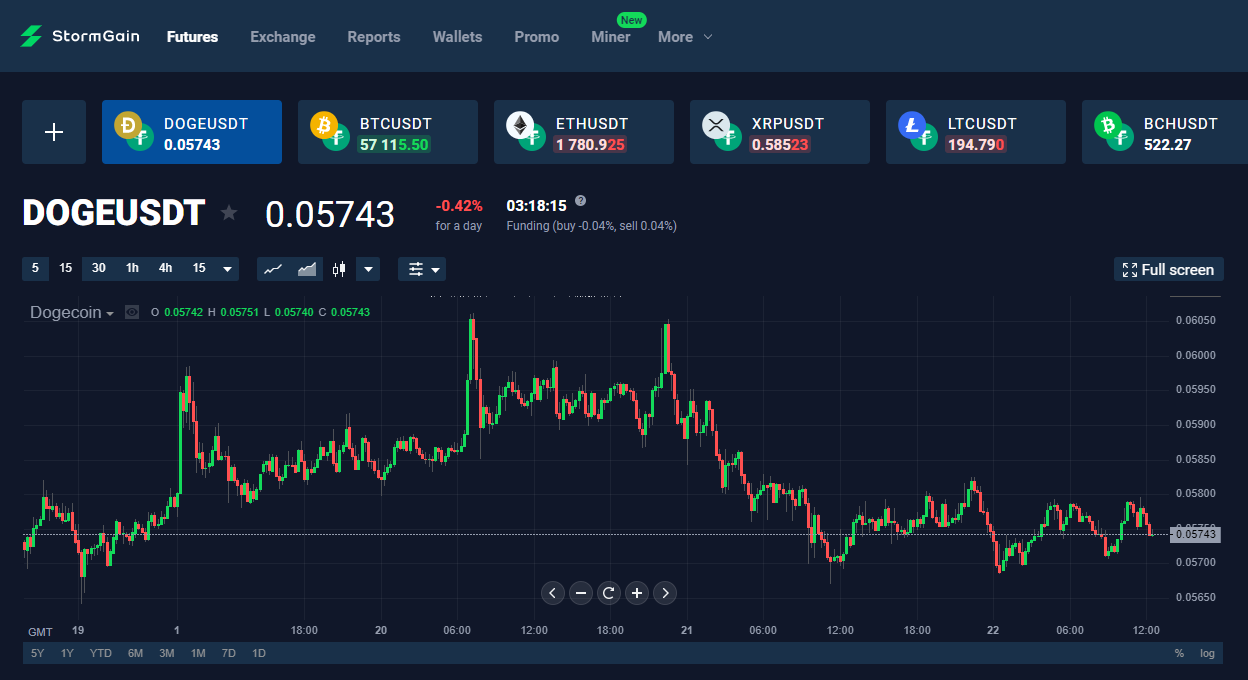1248x680 pixels.
Task: Toggle log scale on price axis
Action: tap(1207, 653)
